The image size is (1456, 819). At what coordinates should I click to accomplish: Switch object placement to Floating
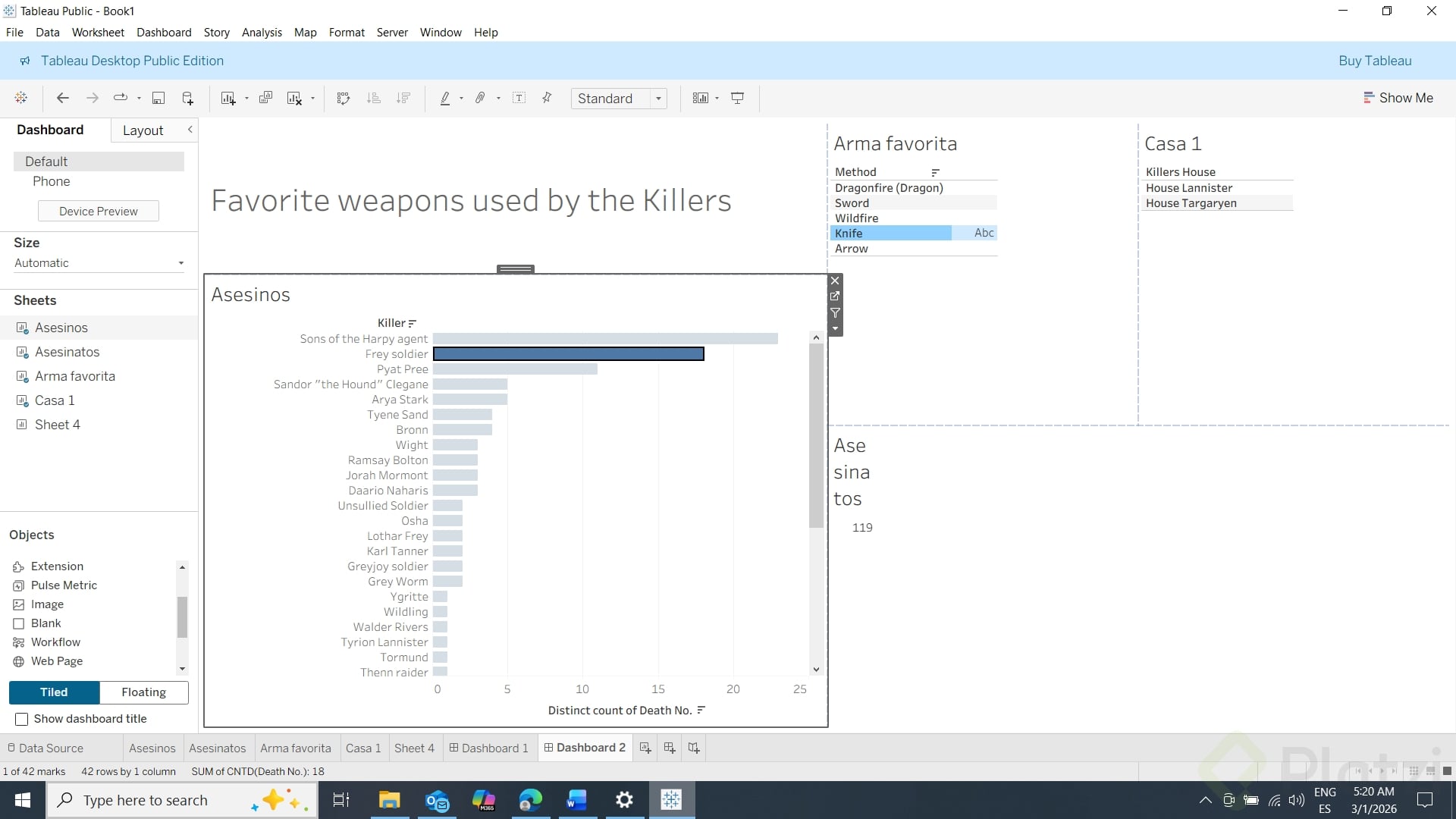coord(143,692)
